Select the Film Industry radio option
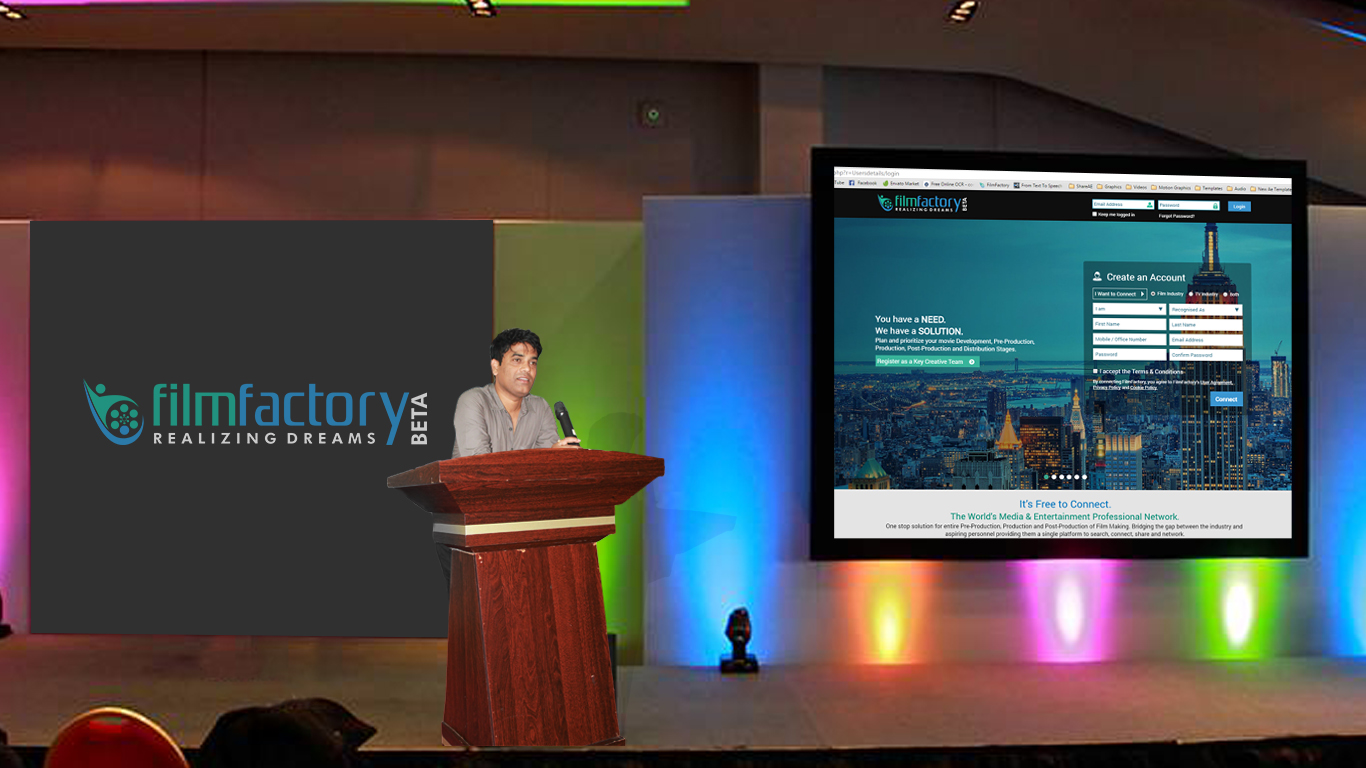The height and width of the screenshot is (768, 1366). [x=1153, y=294]
